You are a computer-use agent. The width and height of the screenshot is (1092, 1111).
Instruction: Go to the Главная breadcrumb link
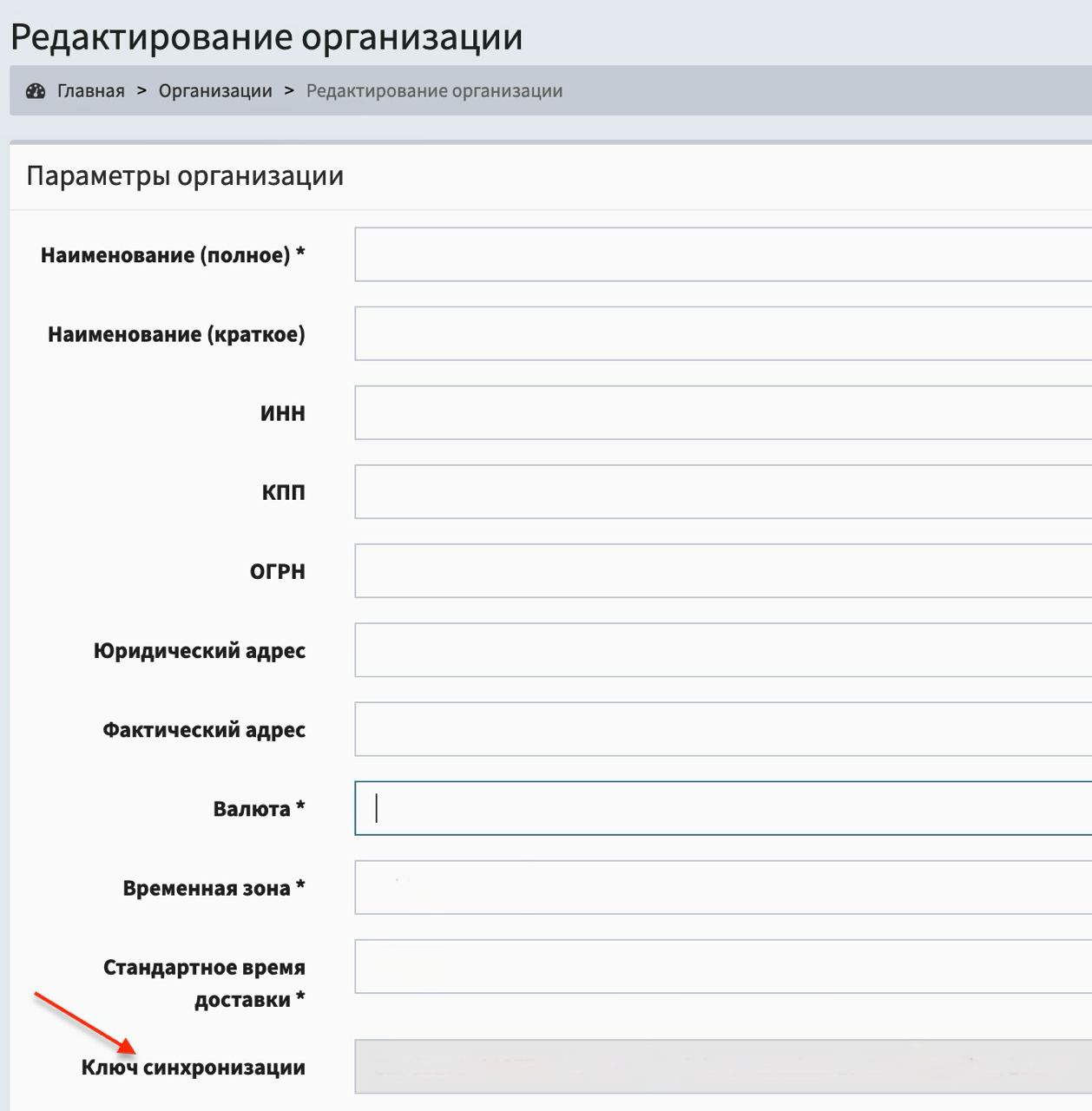[x=90, y=91]
